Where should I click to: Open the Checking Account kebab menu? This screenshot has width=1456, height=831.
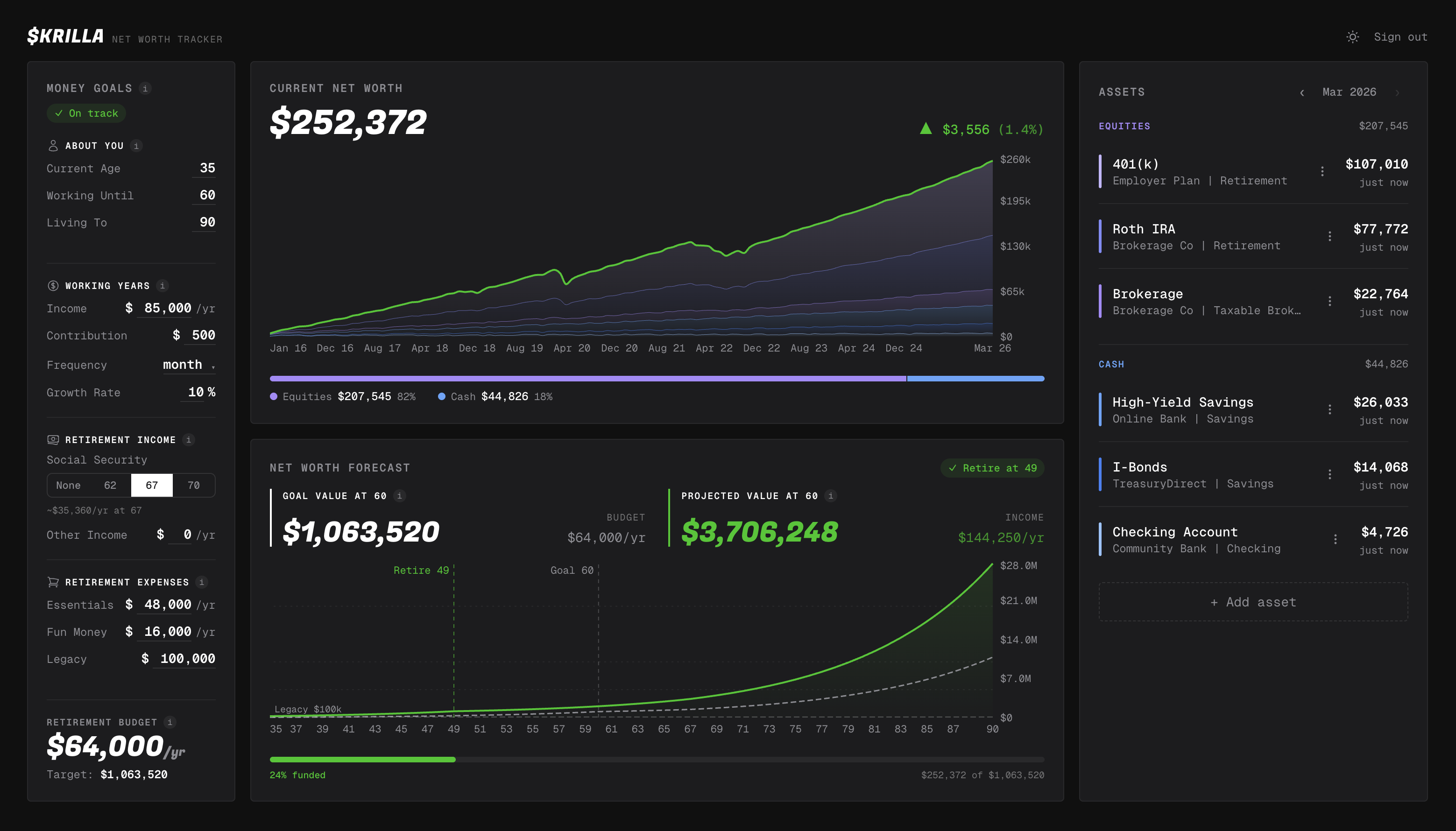[1335, 539]
